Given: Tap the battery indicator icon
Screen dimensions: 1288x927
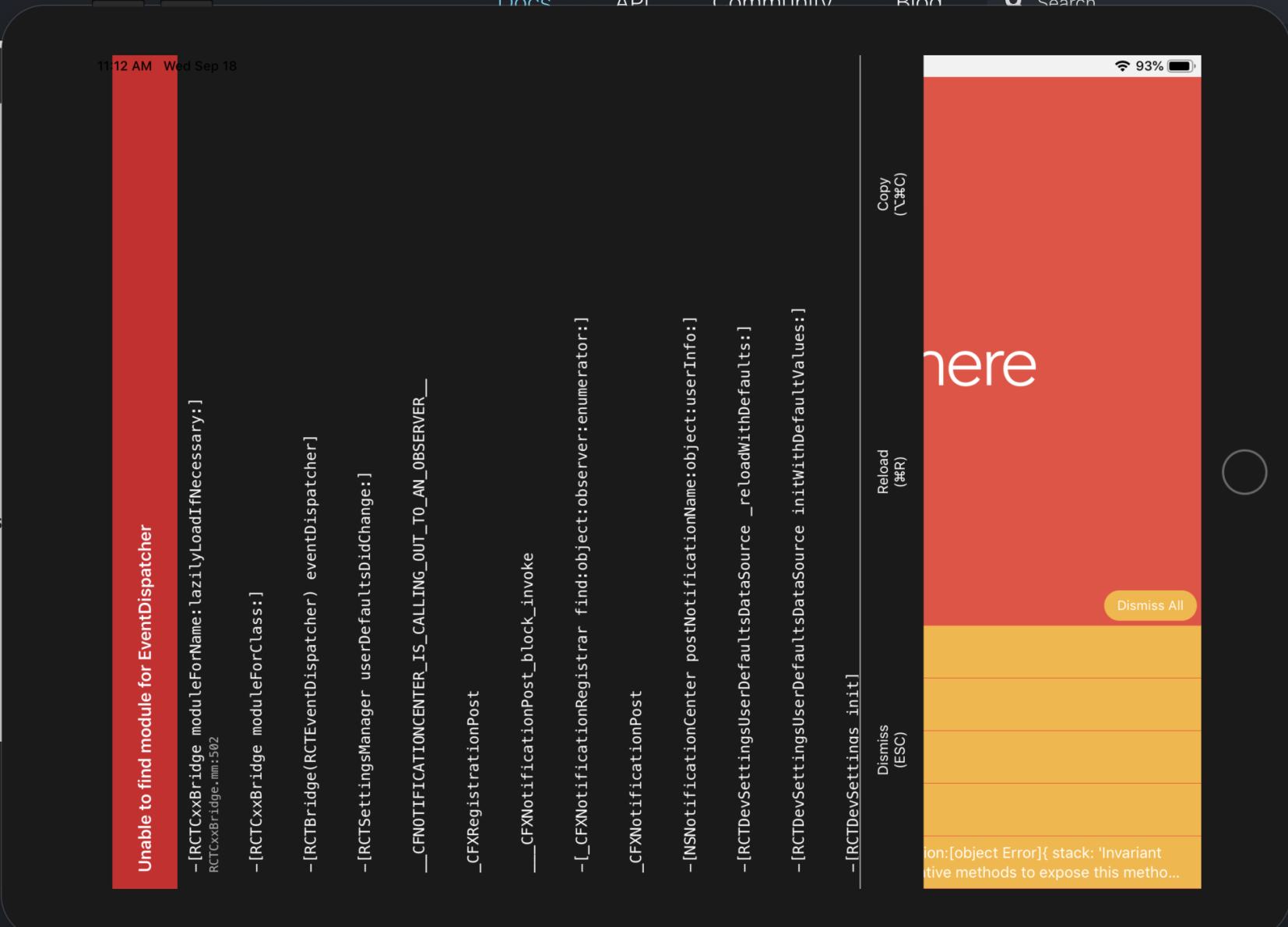Looking at the screenshot, I should tap(1181, 65).
